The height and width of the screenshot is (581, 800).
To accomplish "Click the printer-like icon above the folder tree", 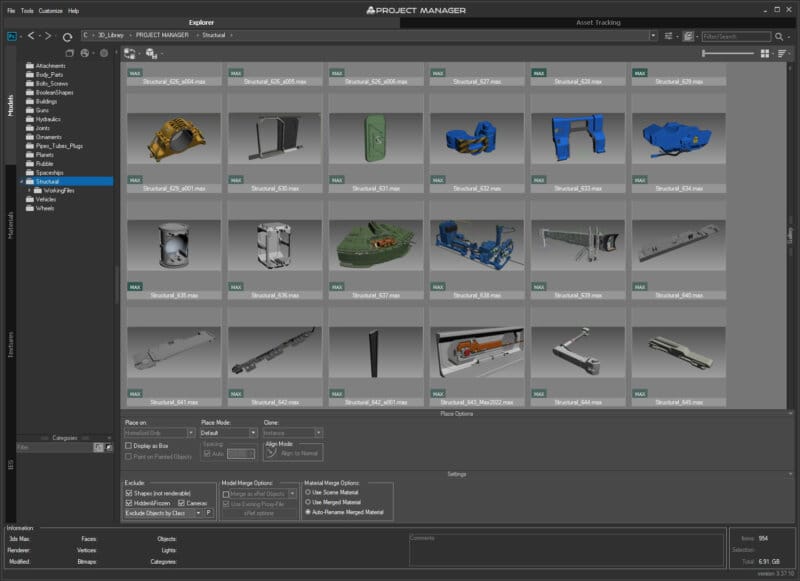I will pyautogui.click(x=85, y=53).
